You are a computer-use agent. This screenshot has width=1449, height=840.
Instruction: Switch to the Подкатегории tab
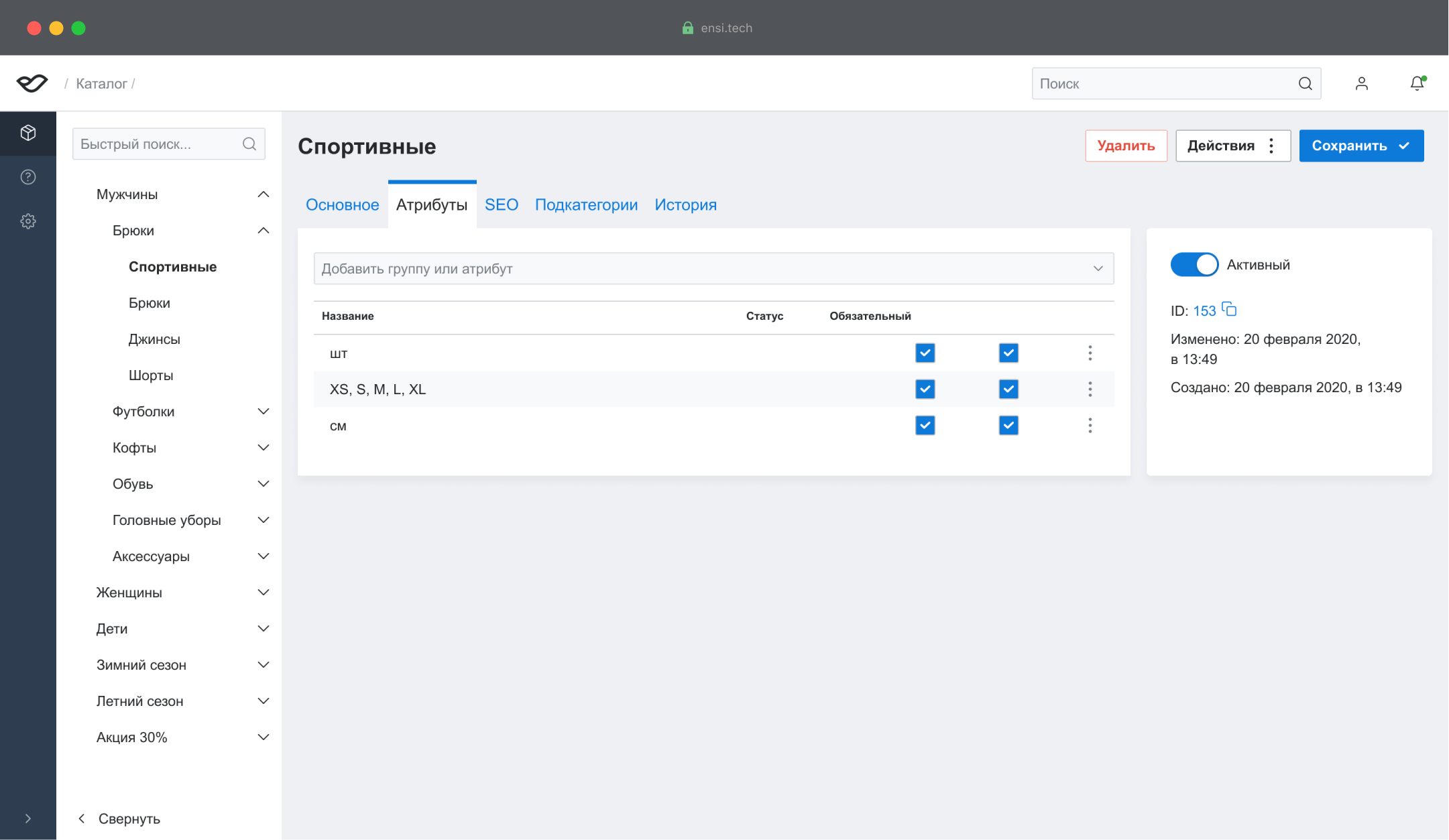coord(586,205)
